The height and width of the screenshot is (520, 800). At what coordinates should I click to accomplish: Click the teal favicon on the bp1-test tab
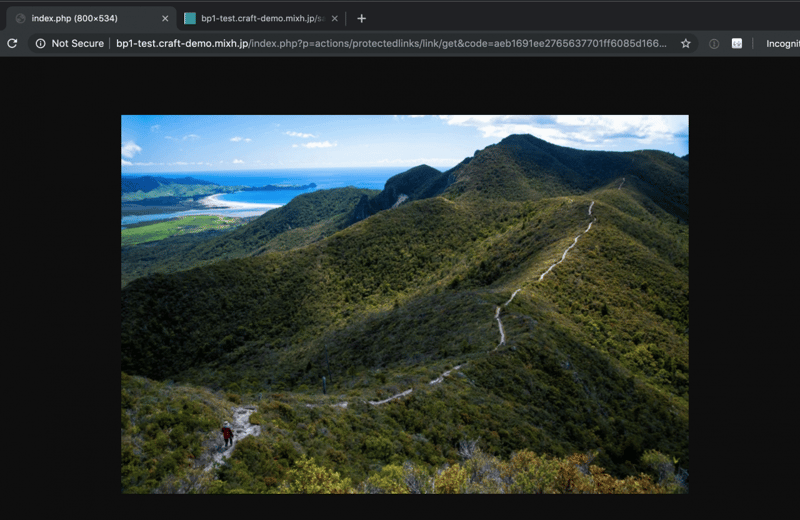tap(190, 18)
